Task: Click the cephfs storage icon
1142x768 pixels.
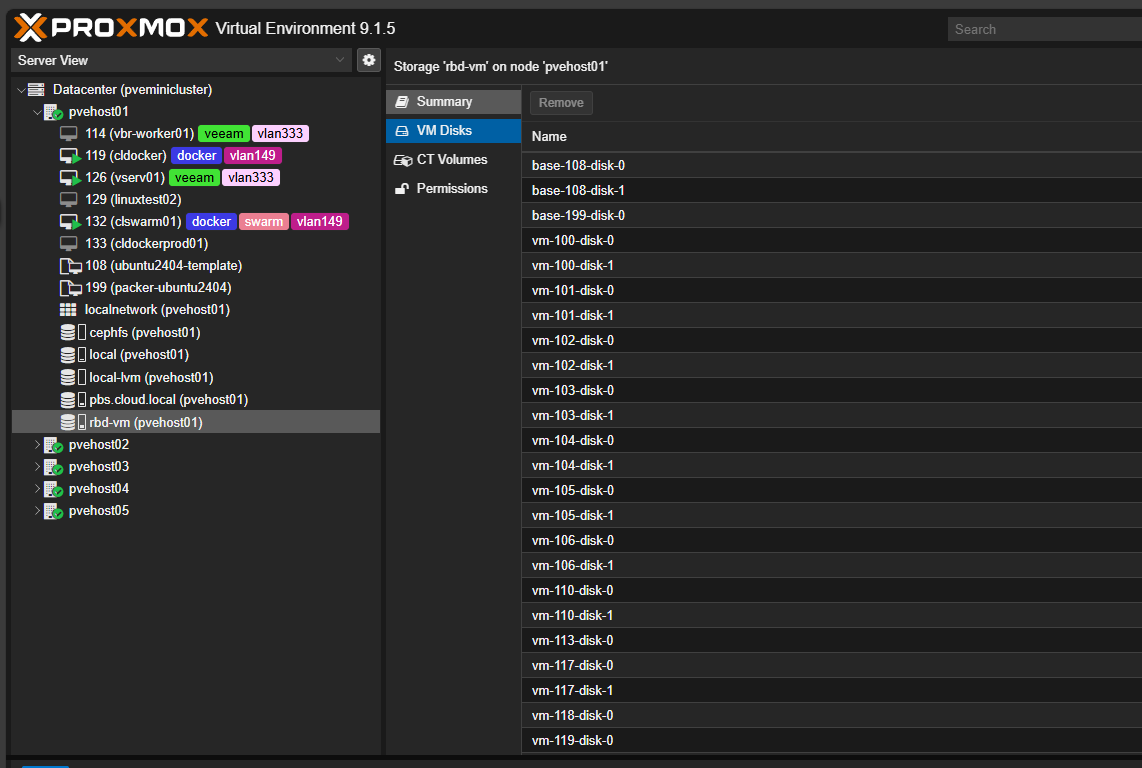Action: pos(73,332)
